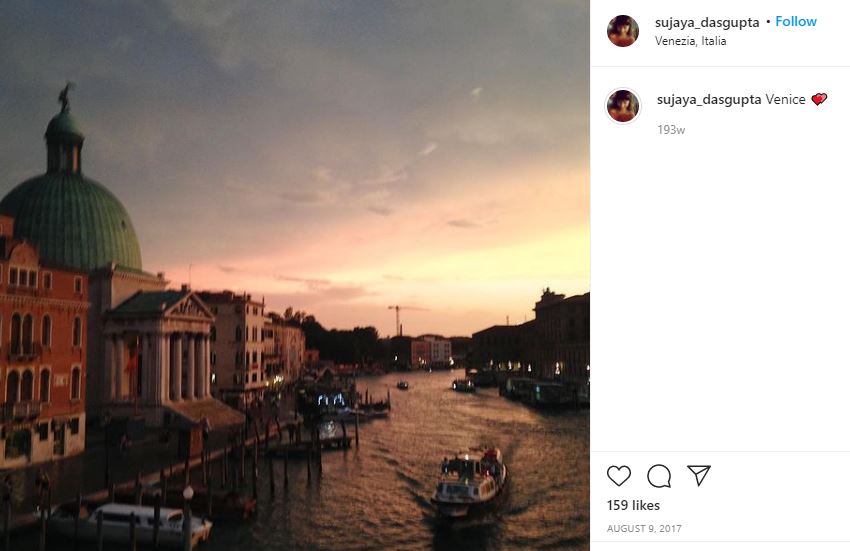Like the post with the heart icon
Viewport: 850px width, 551px height.
[619, 476]
